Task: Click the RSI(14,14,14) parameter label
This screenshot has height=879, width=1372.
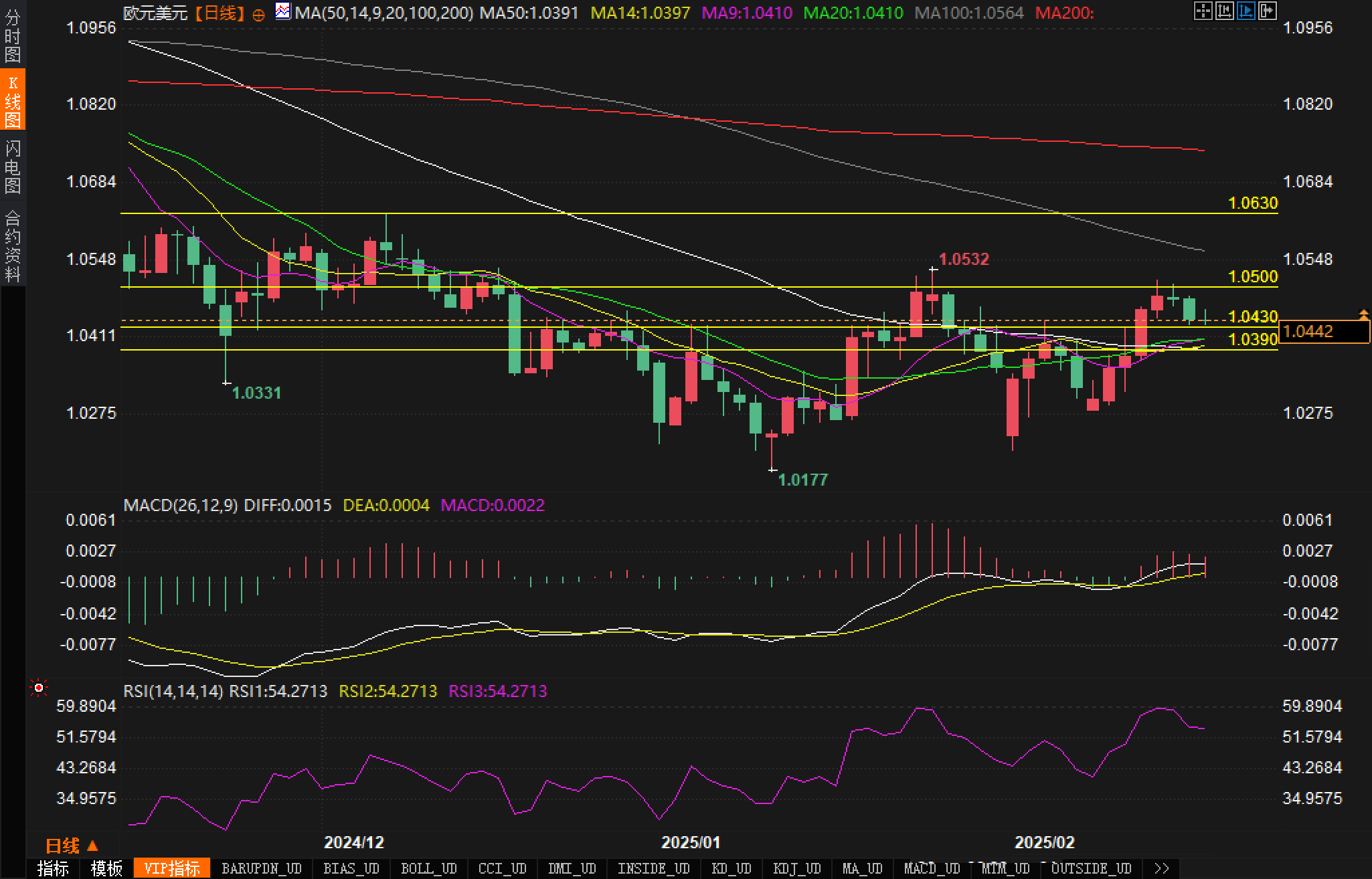Action: pyautogui.click(x=173, y=691)
